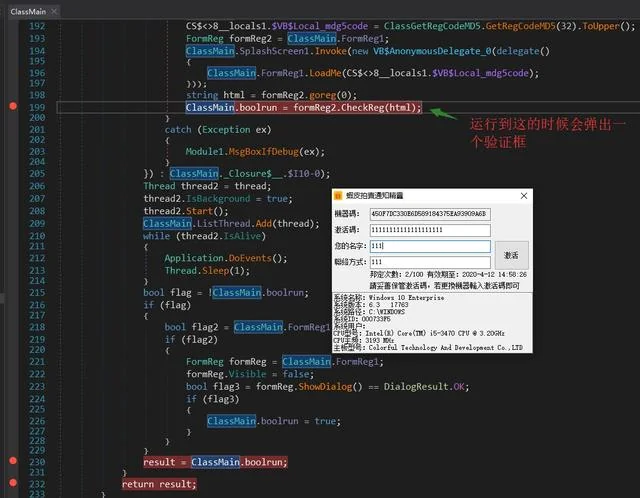
Task: Click the FormReg type on line 193
Action: (204, 38)
